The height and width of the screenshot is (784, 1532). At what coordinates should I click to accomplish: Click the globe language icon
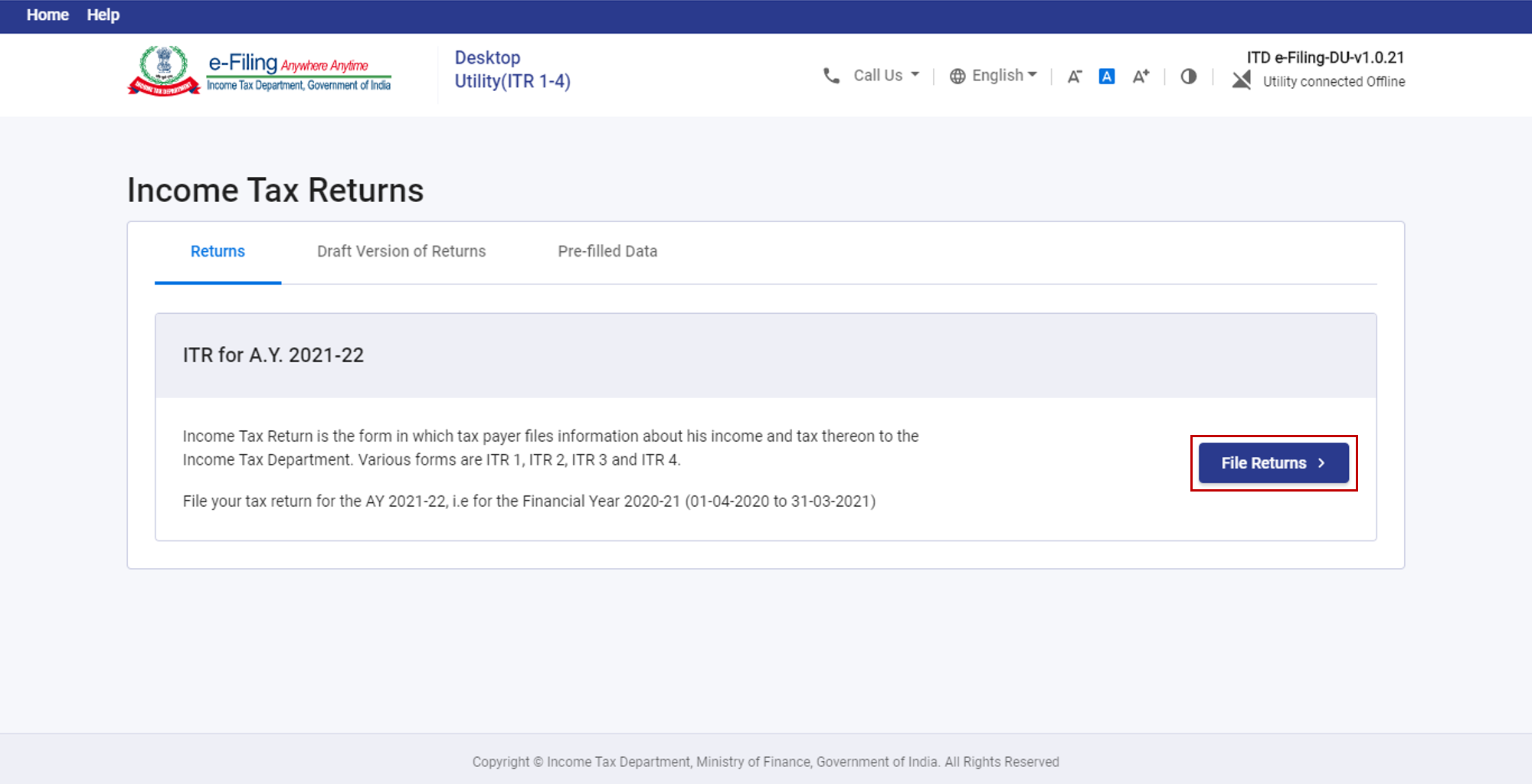click(x=957, y=75)
